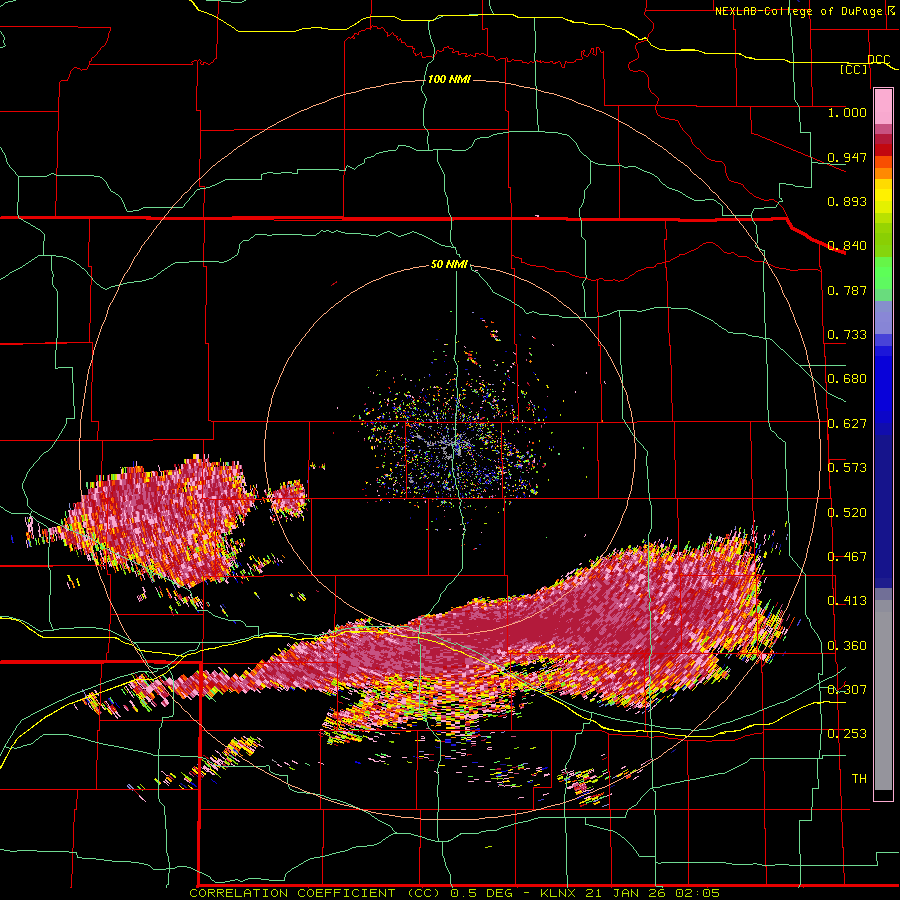
Task: Pick the gray segment near the color bar bottom
Action: tap(883, 695)
